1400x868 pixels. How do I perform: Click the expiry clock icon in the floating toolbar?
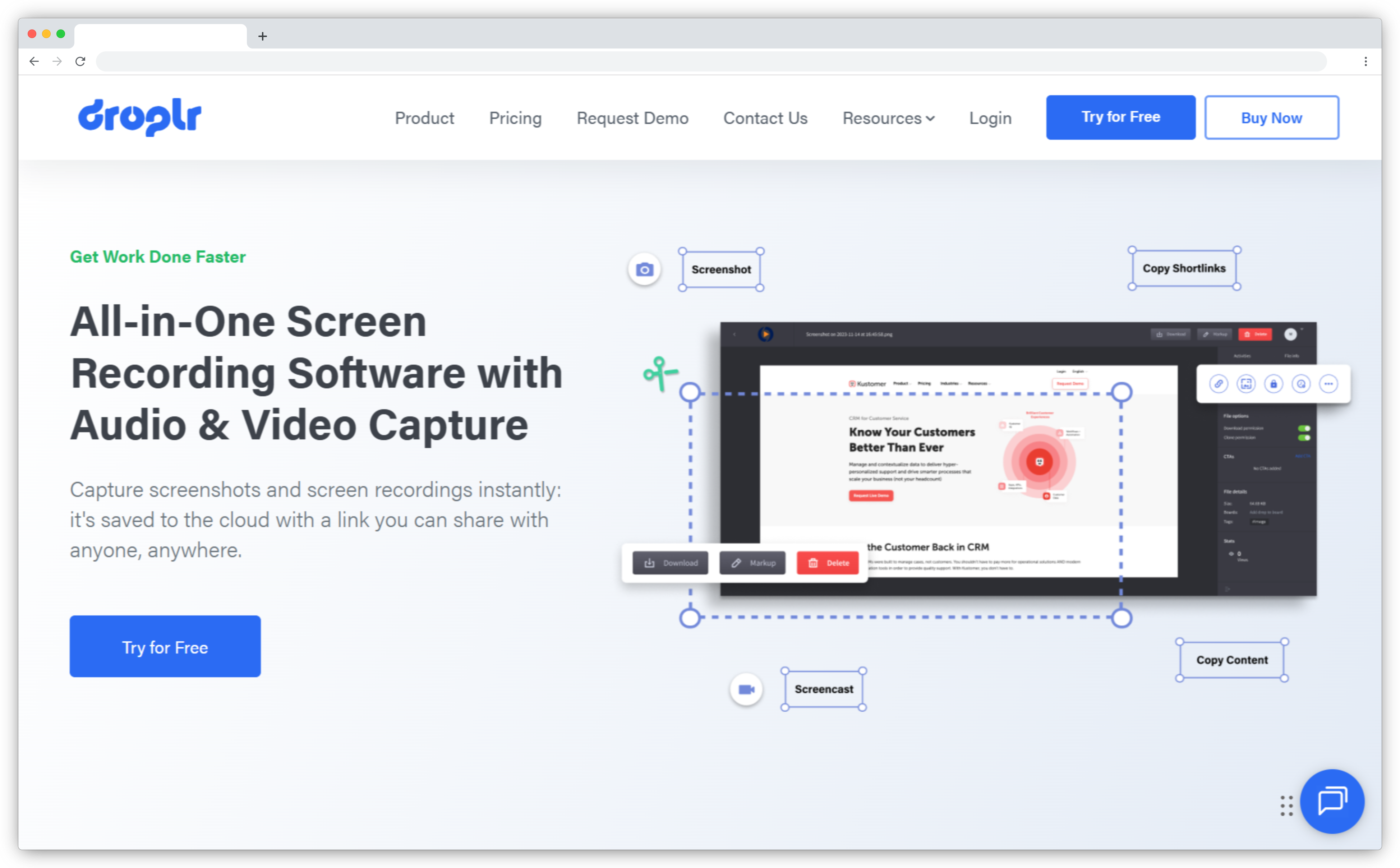(x=1301, y=383)
